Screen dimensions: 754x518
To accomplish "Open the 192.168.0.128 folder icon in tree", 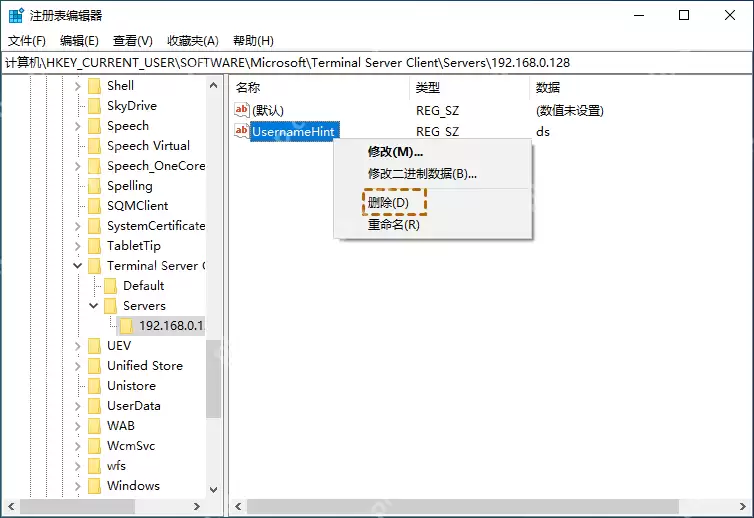I will click(126, 326).
